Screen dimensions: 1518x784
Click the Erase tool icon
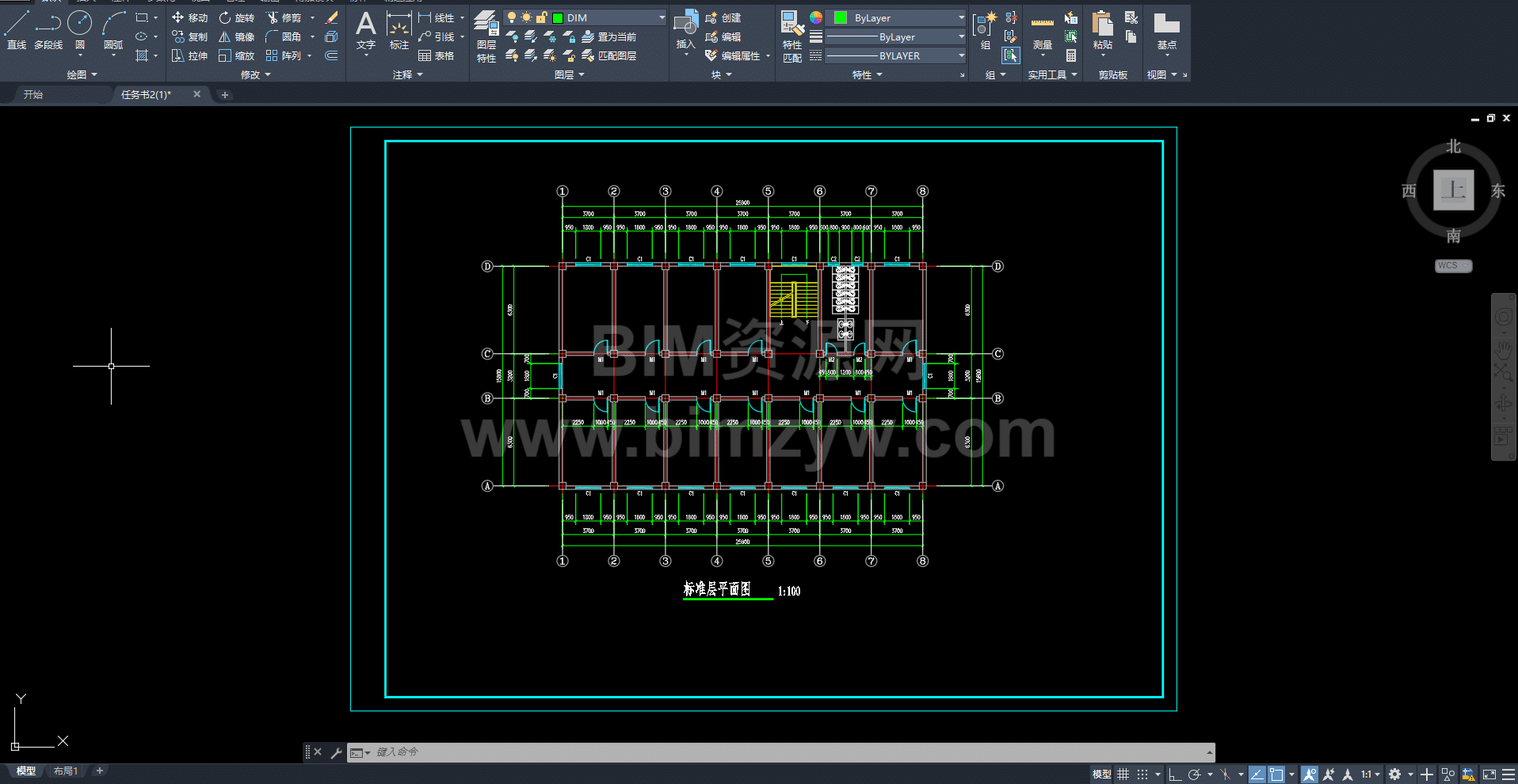[x=332, y=17]
